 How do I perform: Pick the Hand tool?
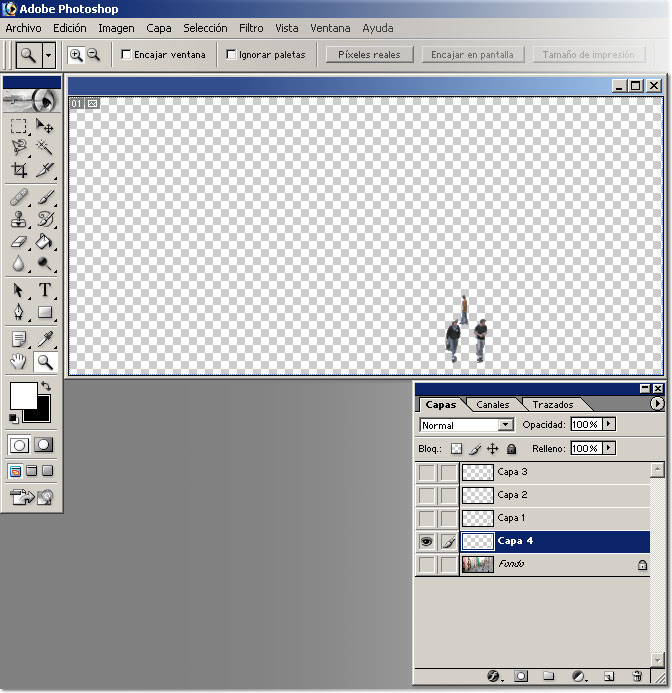19,362
